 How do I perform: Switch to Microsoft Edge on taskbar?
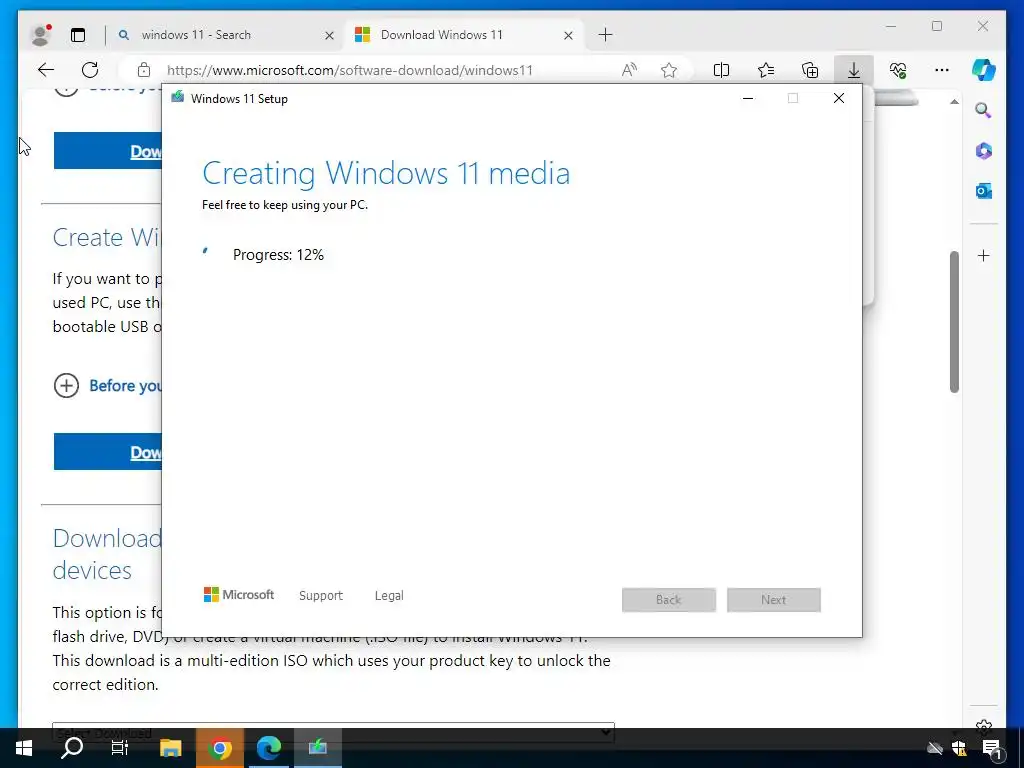[x=268, y=748]
